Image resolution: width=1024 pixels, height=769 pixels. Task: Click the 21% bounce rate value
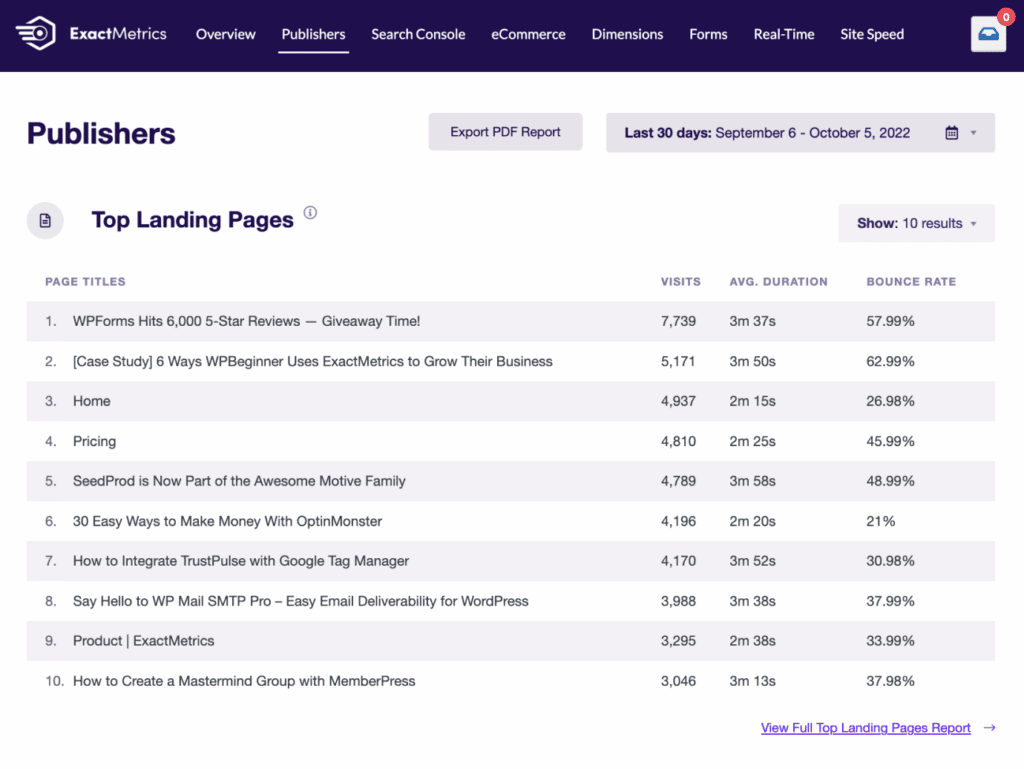click(880, 521)
